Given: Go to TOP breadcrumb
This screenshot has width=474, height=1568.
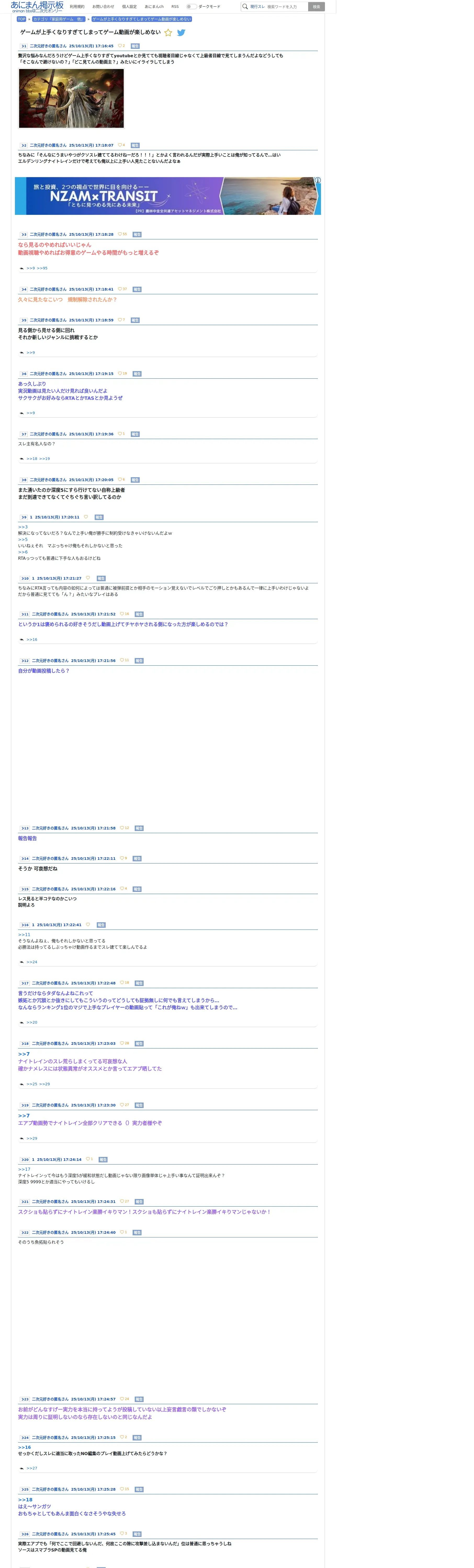Looking at the screenshot, I should tap(21, 19).
